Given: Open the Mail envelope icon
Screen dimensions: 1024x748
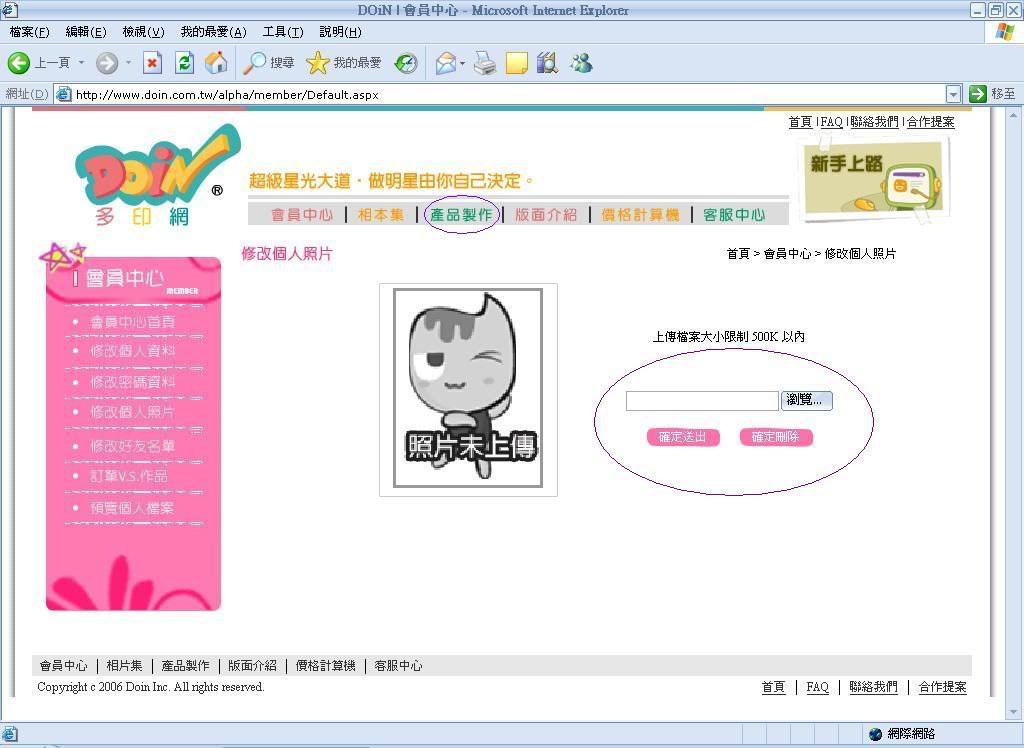Looking at the screenshot, I should (445, 63).
